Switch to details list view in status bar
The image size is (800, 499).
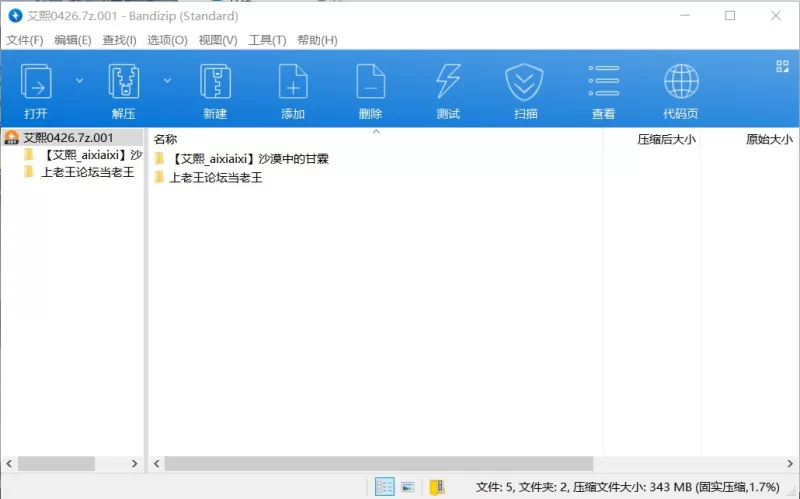tap(385, 487)
